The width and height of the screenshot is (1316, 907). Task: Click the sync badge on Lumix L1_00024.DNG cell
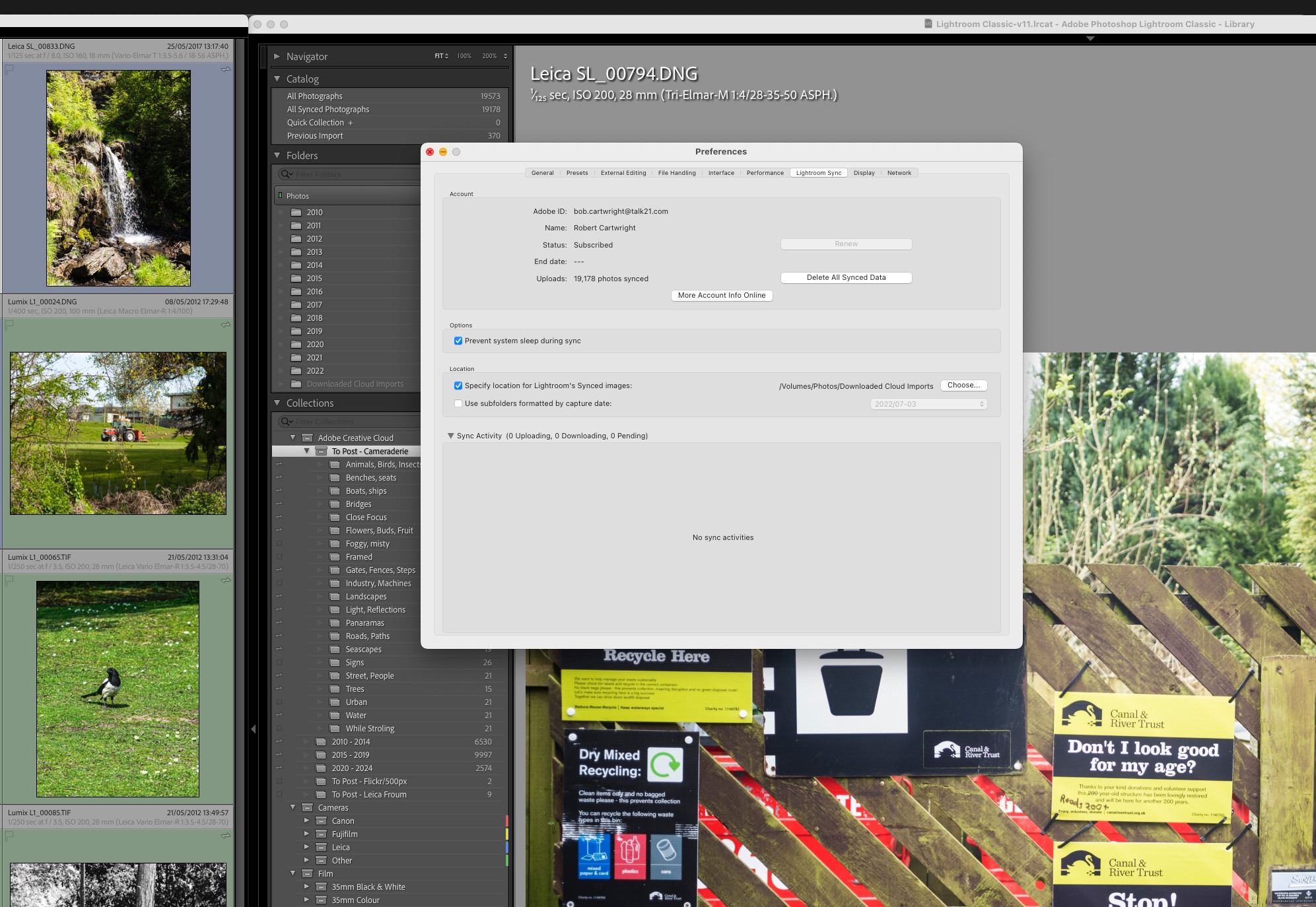pos(226,324)
